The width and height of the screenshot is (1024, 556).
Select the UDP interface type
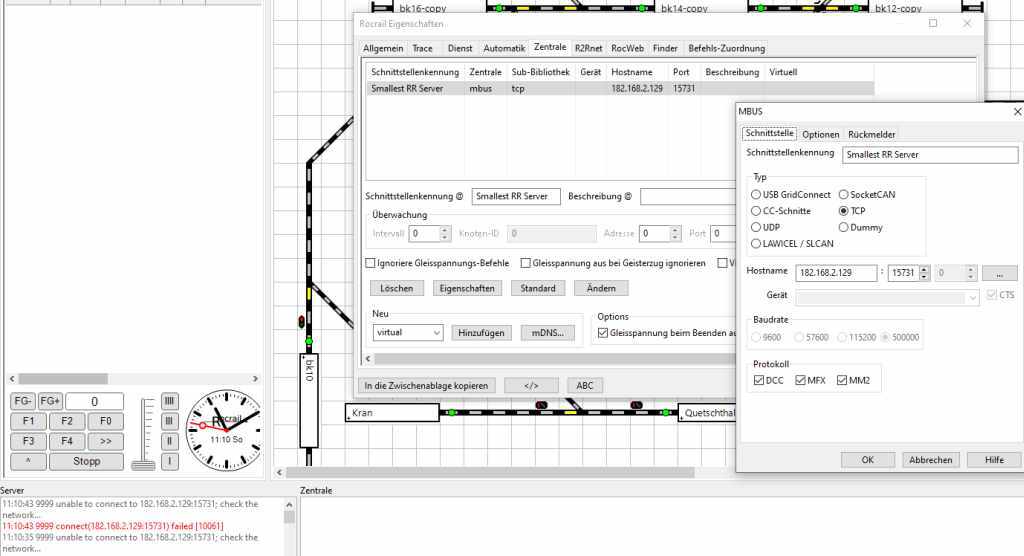(756, 227)
